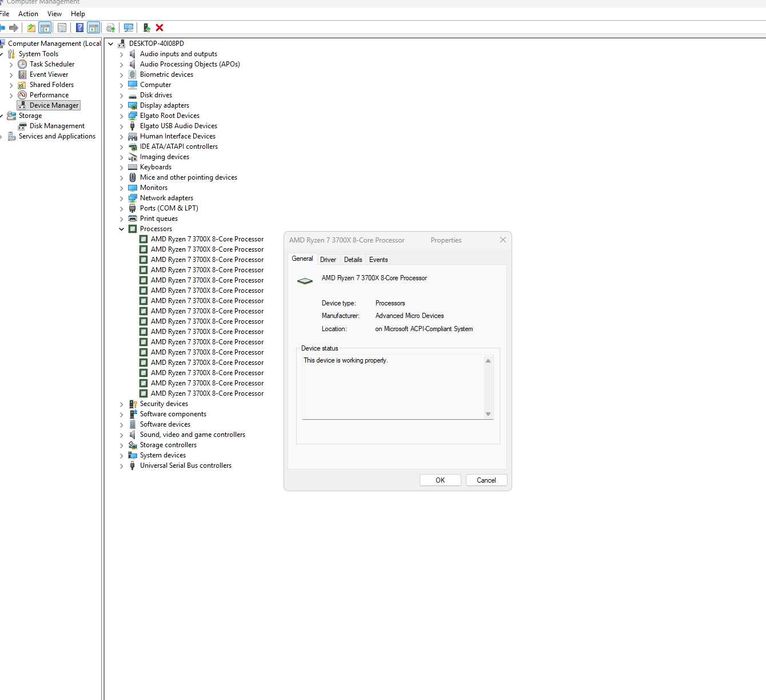Select Device Manager in the left tree
The height and width of the screenshot is (700, 766).
coord(54,105)
